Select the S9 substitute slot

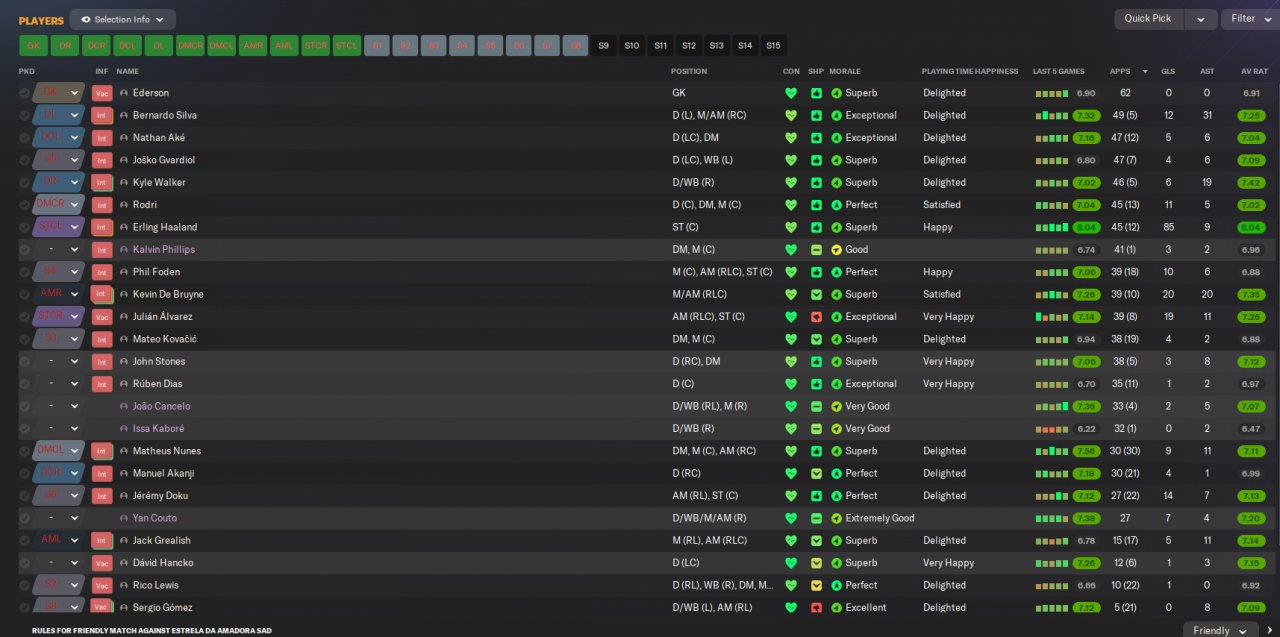coord(603,46)
